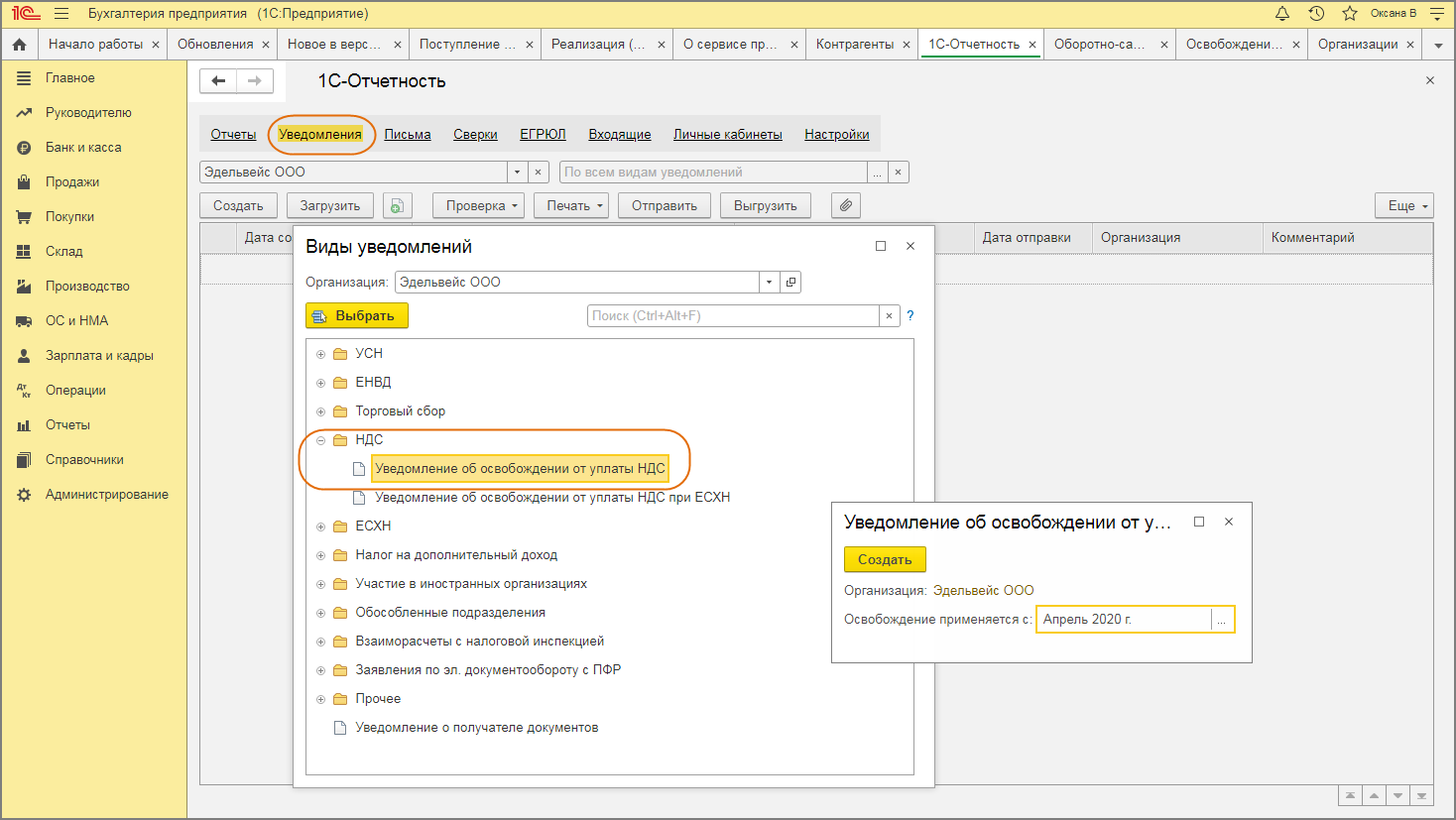Image resolution: width=1456 pixels, height=820 pixels.
Task: Open the 1C main menu hamburger icon
Action: click(61, 14)
